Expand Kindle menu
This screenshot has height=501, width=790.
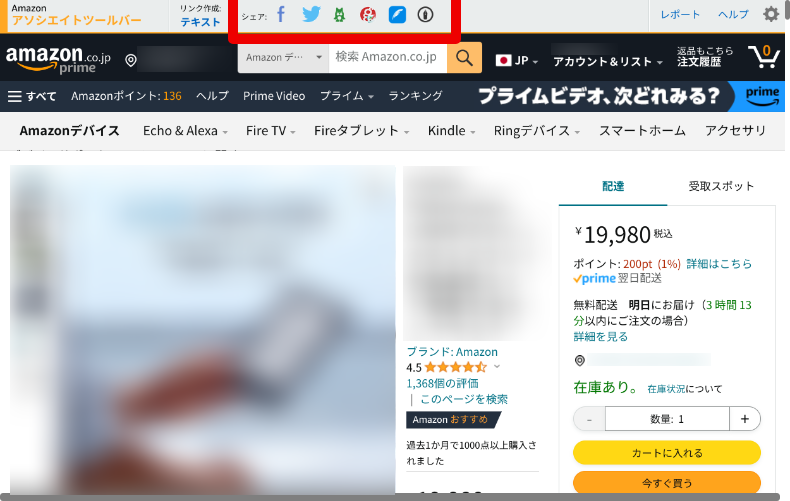pyautogui.click(x=451, y=131)
